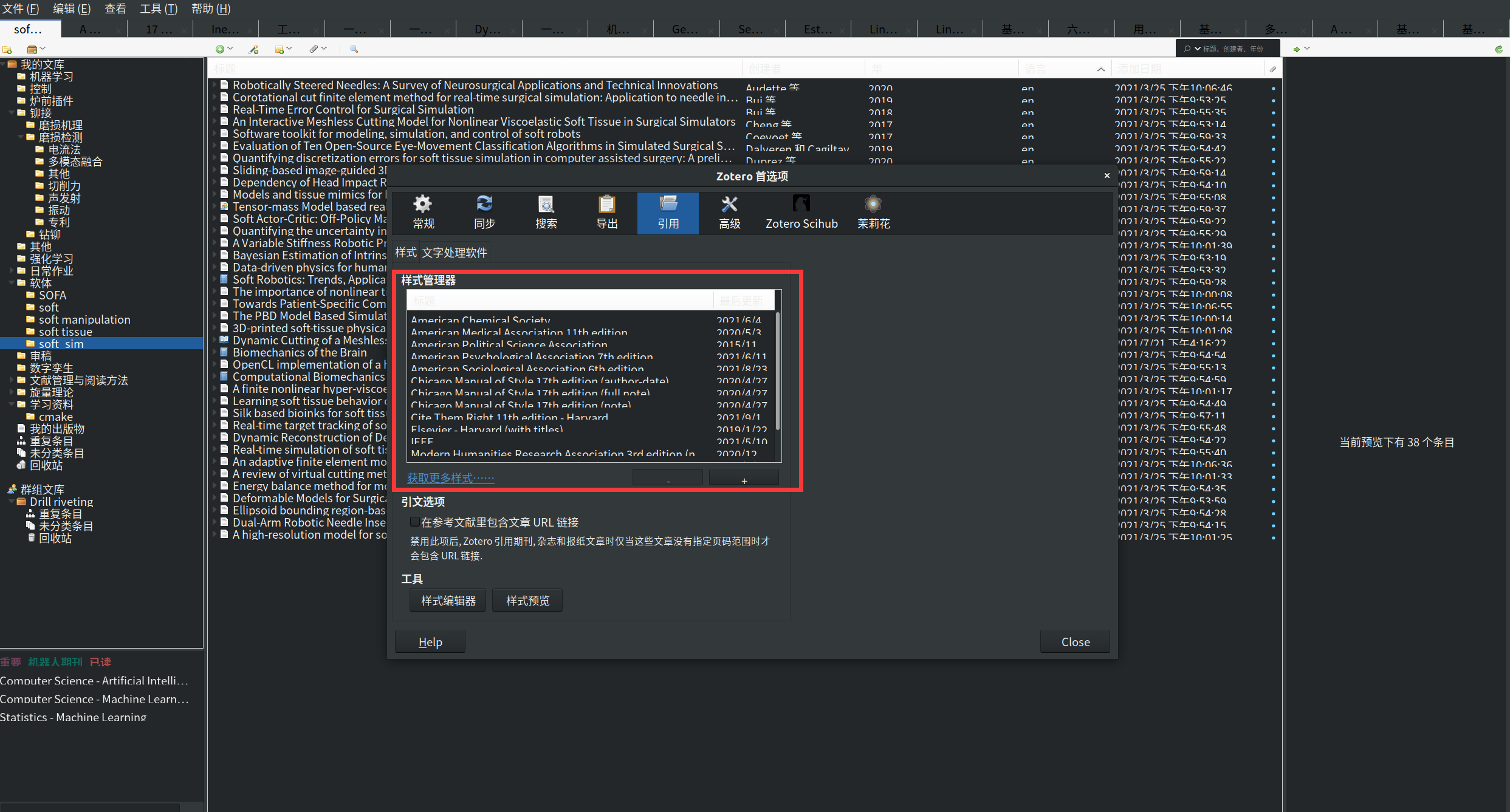Collapse the 铆接 collection in the tree
The width and height of the screenshot is (1510, 812).
[x=12, y=113]
